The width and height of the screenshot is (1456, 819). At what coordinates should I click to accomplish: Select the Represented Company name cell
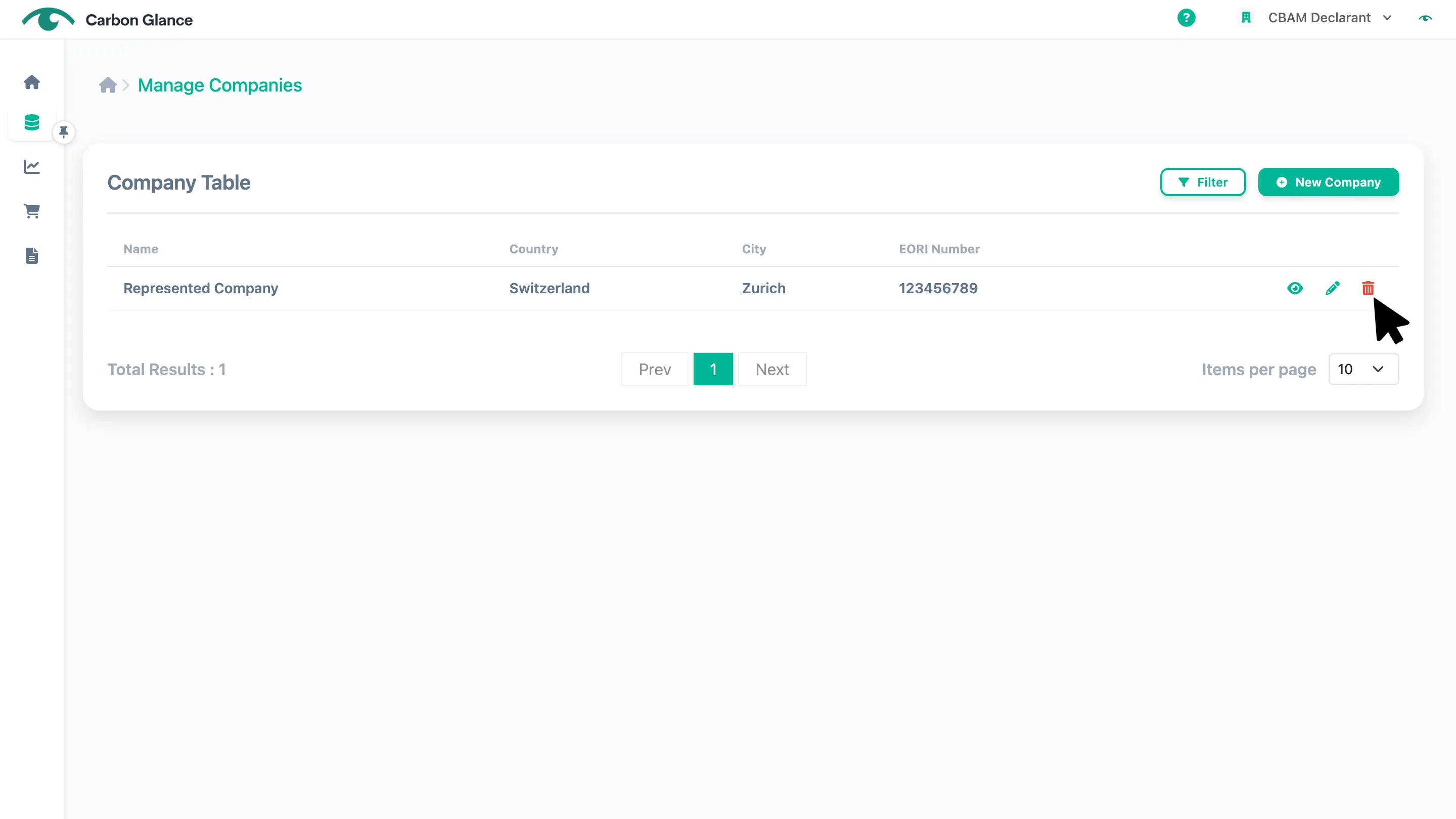(201, 288)
